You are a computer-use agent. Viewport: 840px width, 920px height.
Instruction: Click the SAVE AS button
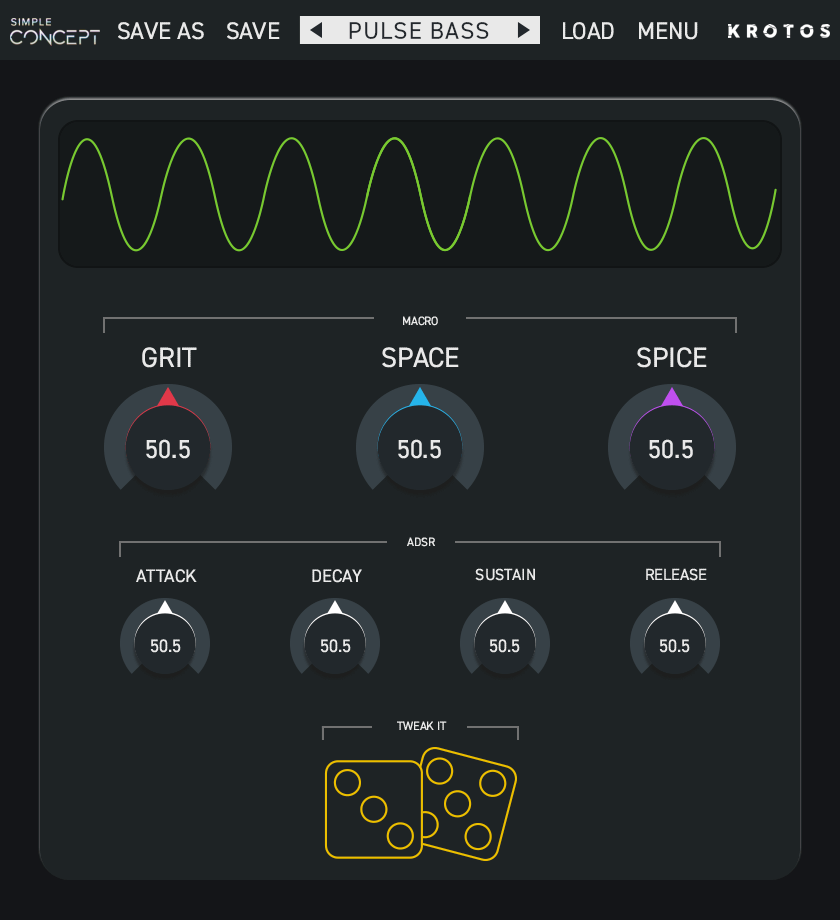161,31
